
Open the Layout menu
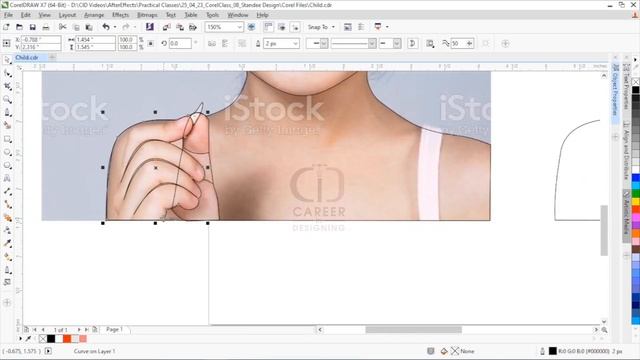[67, 15]
